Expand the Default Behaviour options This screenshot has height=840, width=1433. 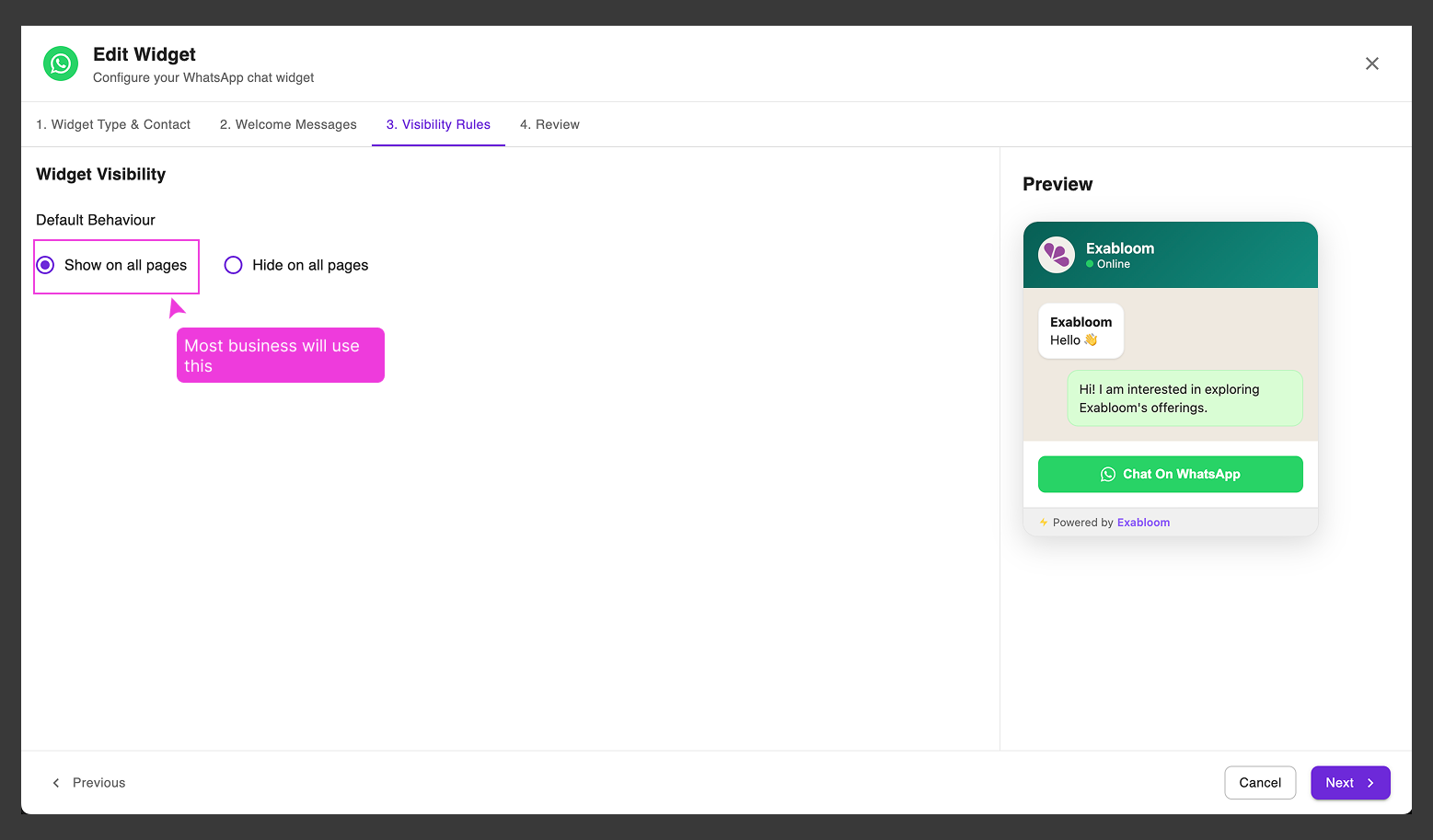[95, 219]
